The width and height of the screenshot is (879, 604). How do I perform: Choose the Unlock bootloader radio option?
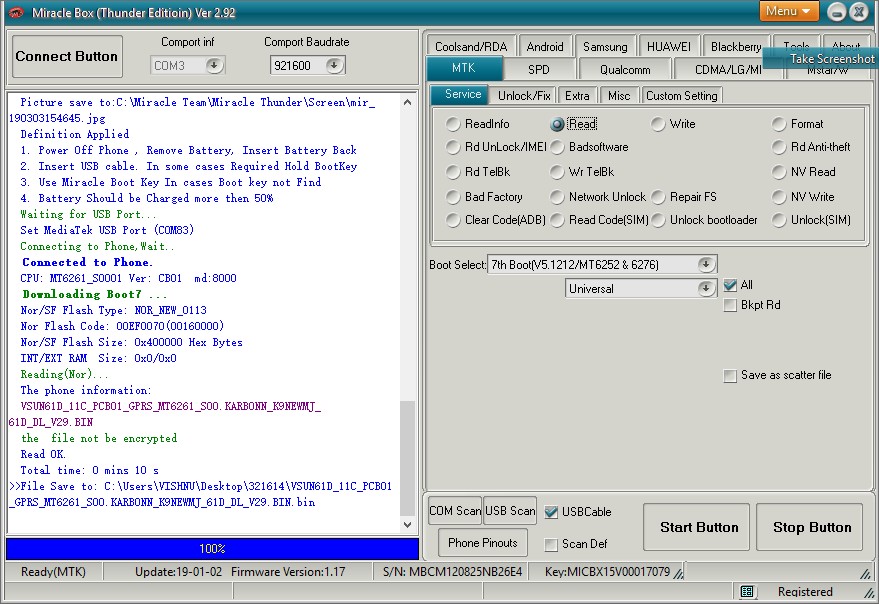pos(704,220)
